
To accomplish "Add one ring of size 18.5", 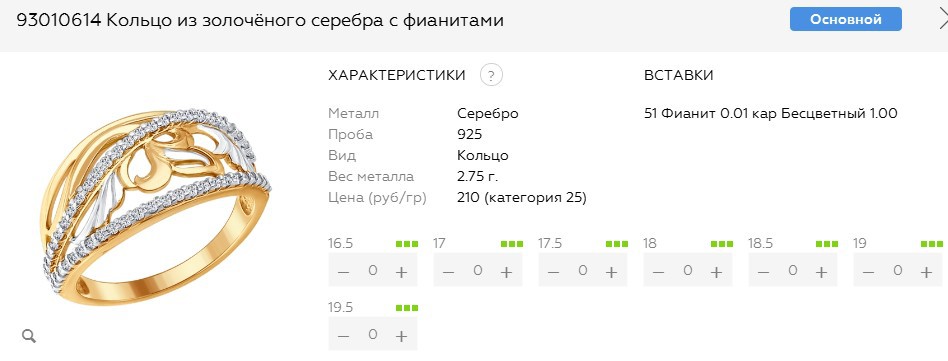I will coord(821,272).
